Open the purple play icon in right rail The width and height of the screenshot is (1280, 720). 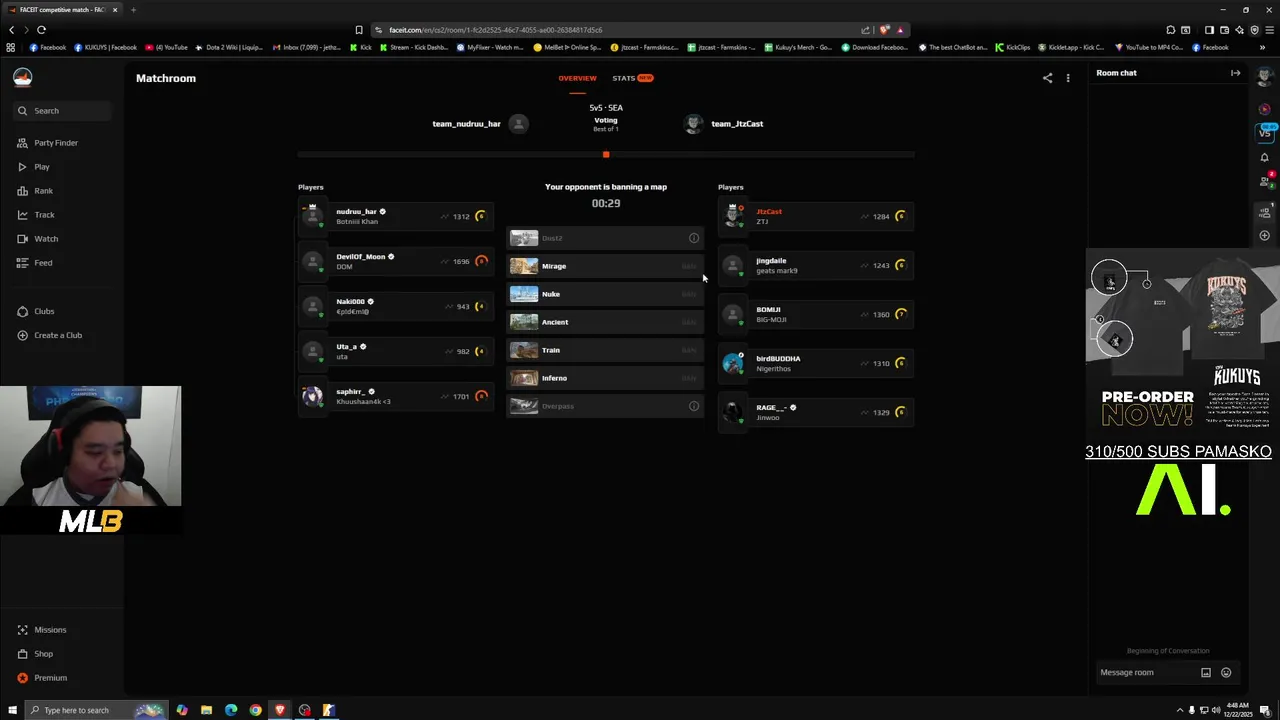(1265, 108)
